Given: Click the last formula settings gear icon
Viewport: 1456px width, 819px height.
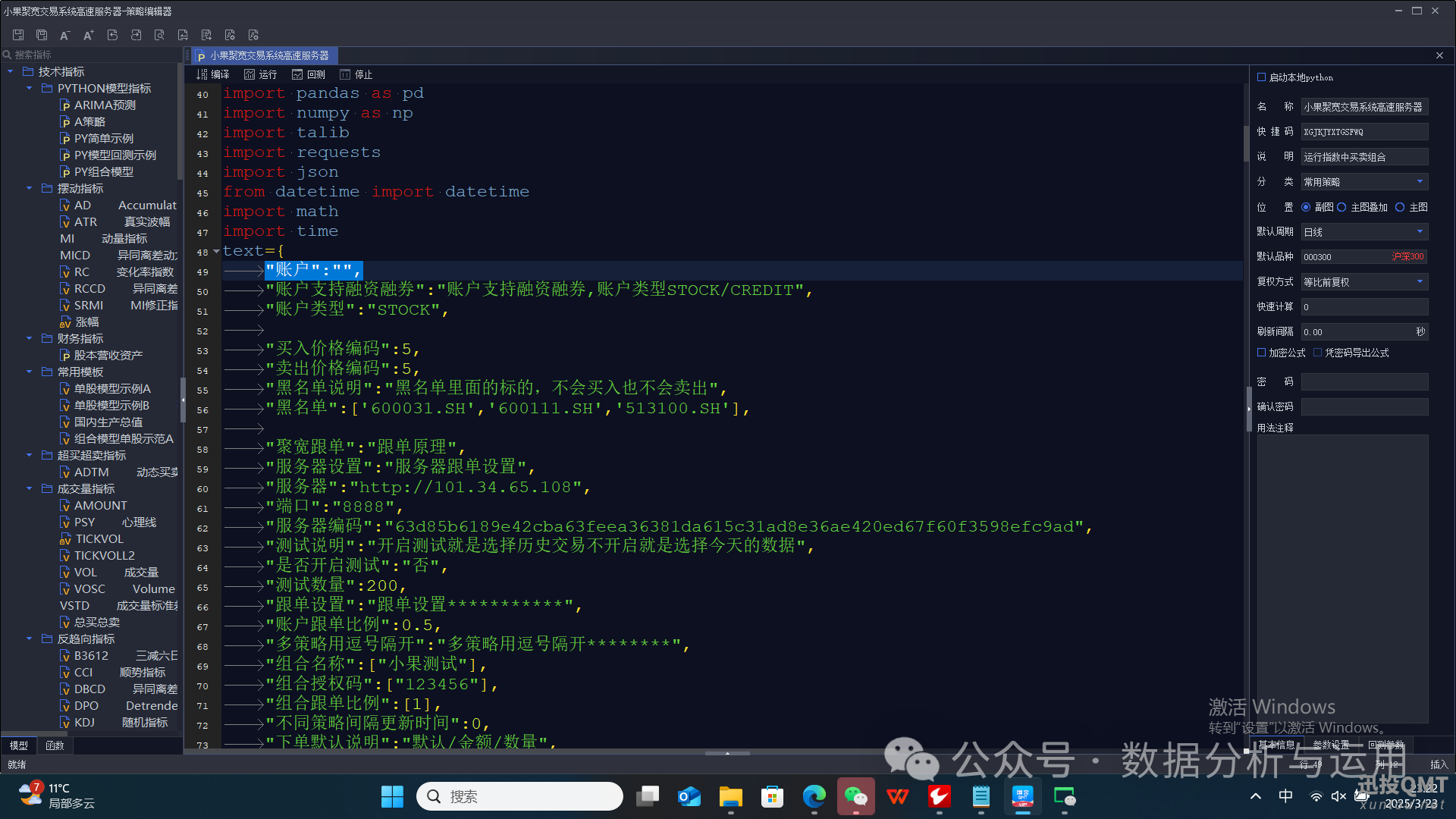Looking at the screenshot, I should 253,35.
